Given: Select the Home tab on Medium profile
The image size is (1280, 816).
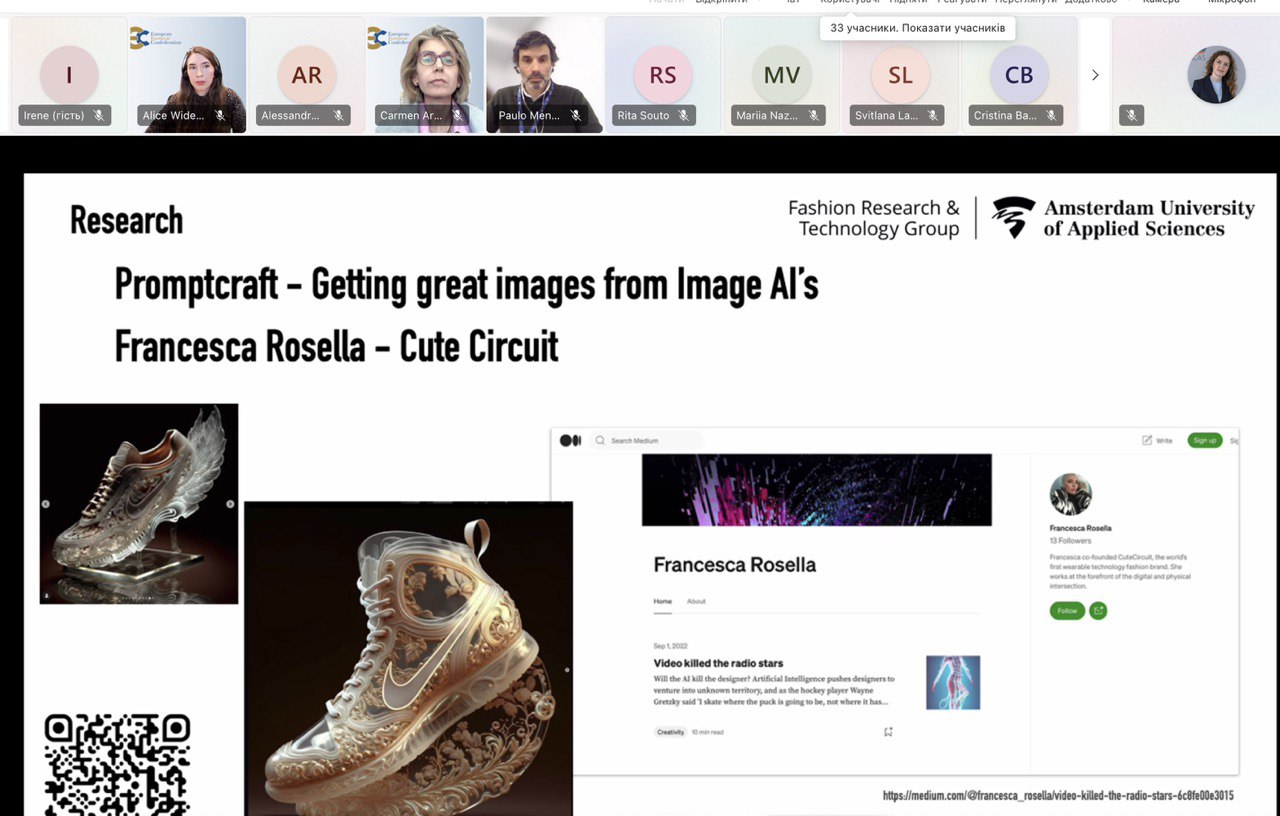Looking at the screenshot, I should coord(662,601).
